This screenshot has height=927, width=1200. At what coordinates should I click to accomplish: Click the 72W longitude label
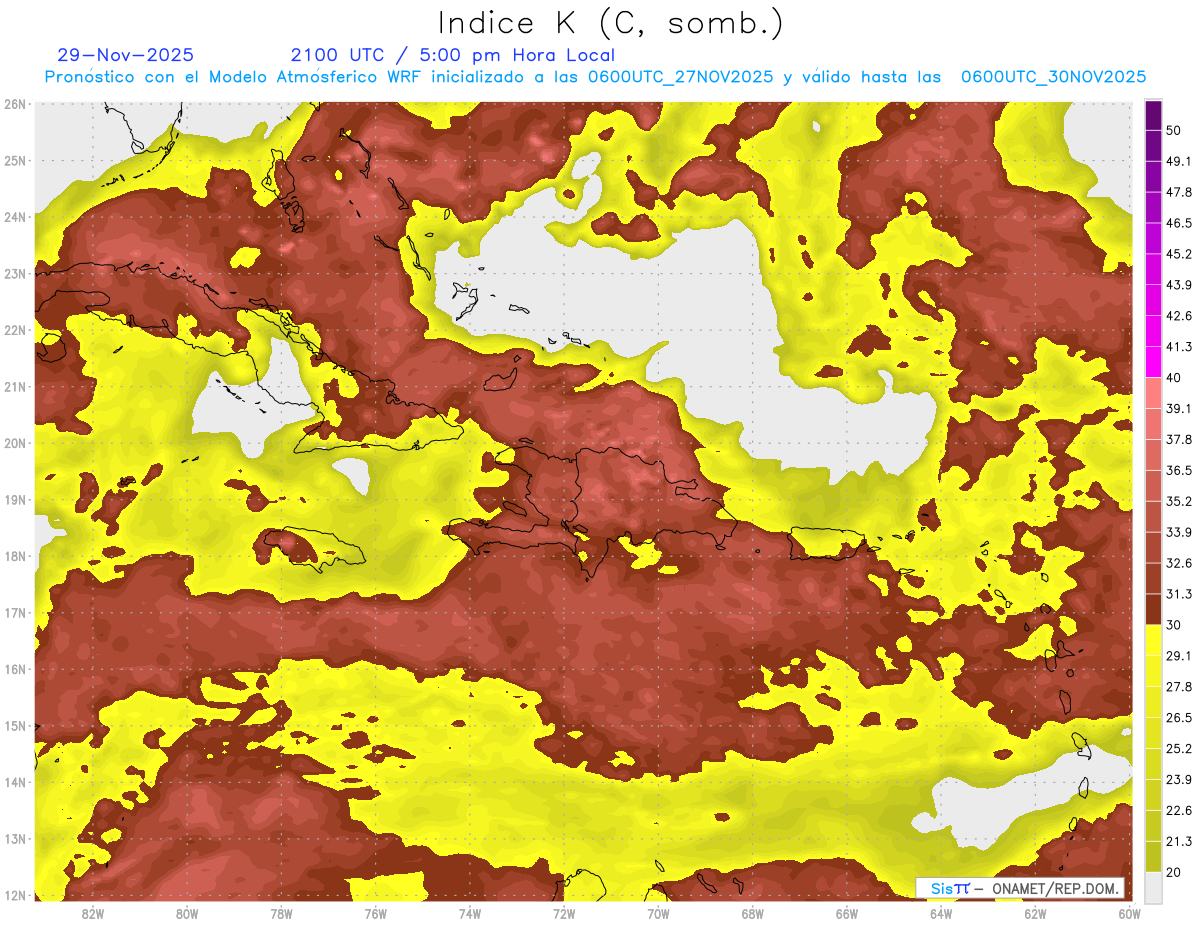564,913
